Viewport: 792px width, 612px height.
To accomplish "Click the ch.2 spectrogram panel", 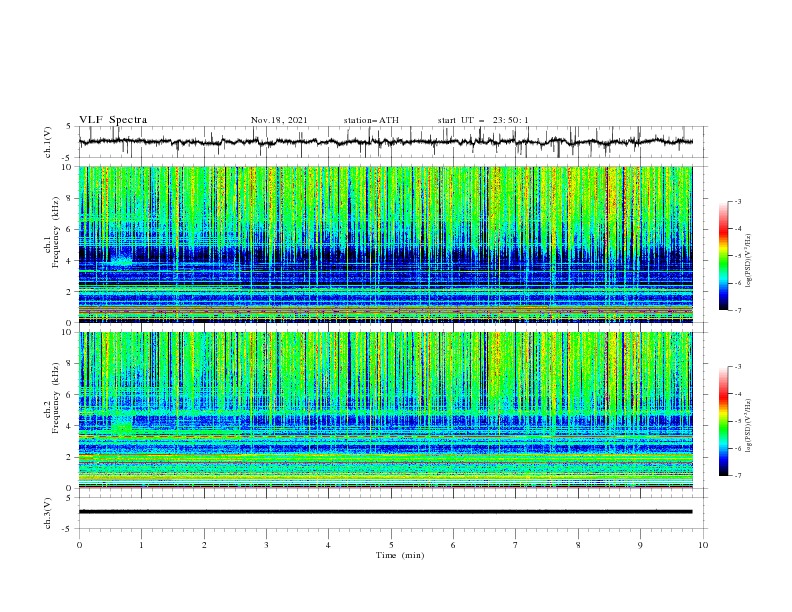I will pos(385,410).
